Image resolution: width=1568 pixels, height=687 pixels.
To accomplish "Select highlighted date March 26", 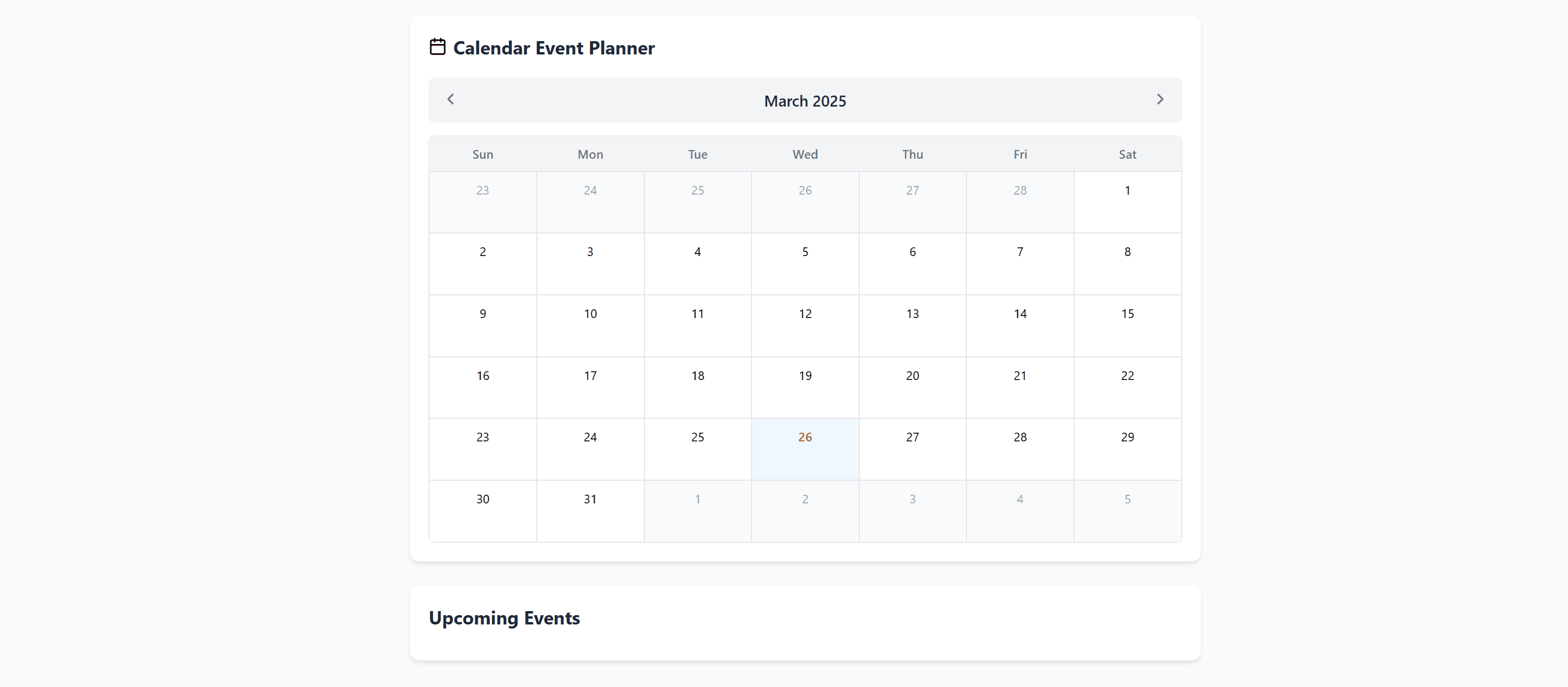I will [x=805, y=449].
